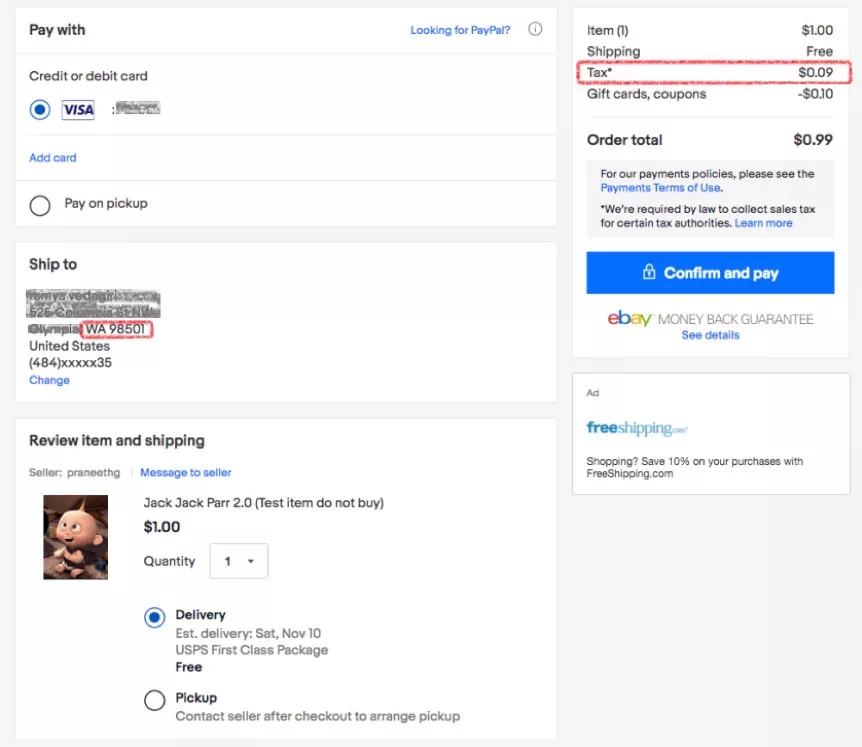Viewport: 862px width, 747px height.
Task: Click the freeshipping.com ad description text
Action: click(694, 467)
